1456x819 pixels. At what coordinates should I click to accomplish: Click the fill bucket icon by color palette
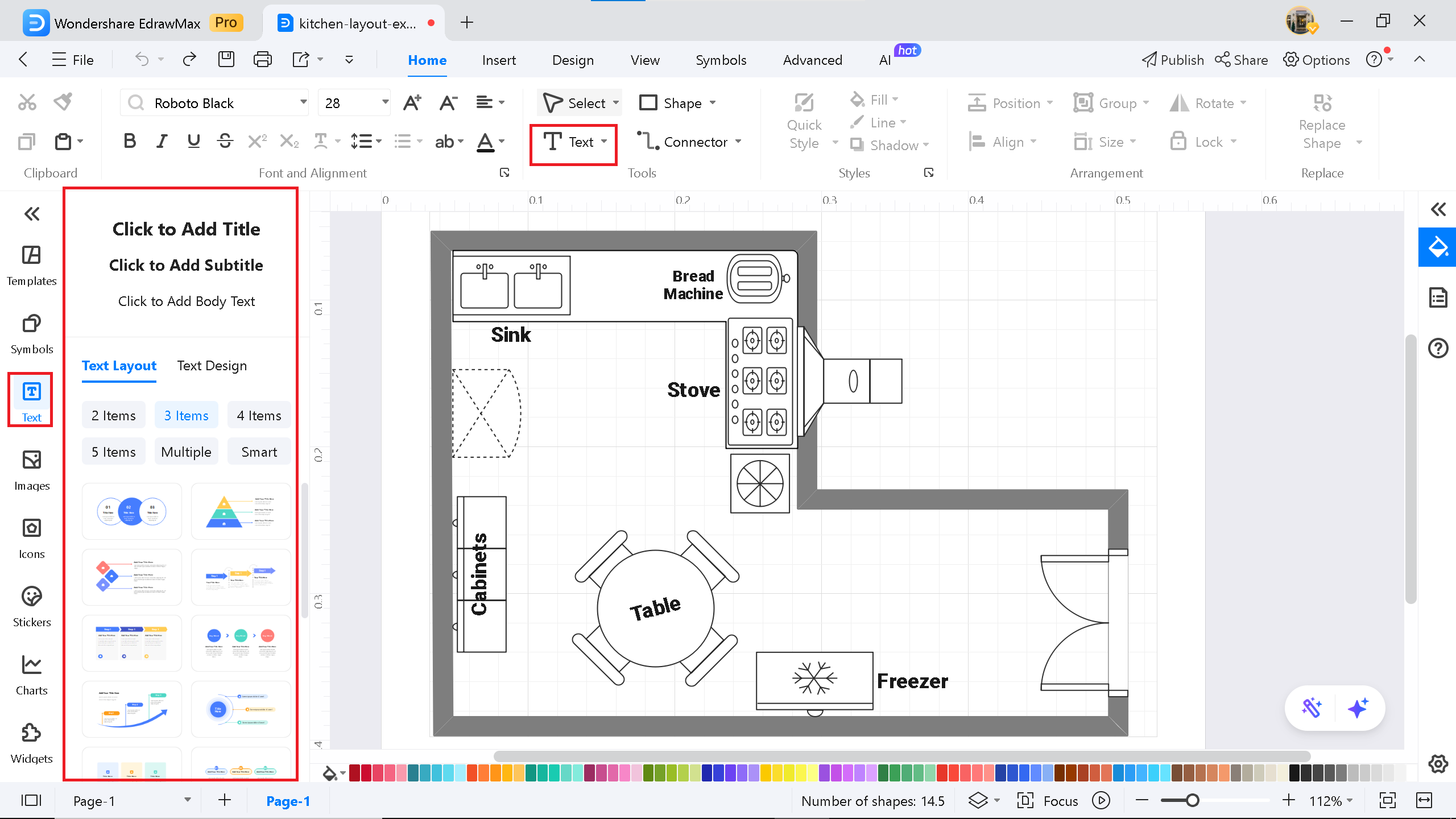pyautogui.click(x=330, y=773)
